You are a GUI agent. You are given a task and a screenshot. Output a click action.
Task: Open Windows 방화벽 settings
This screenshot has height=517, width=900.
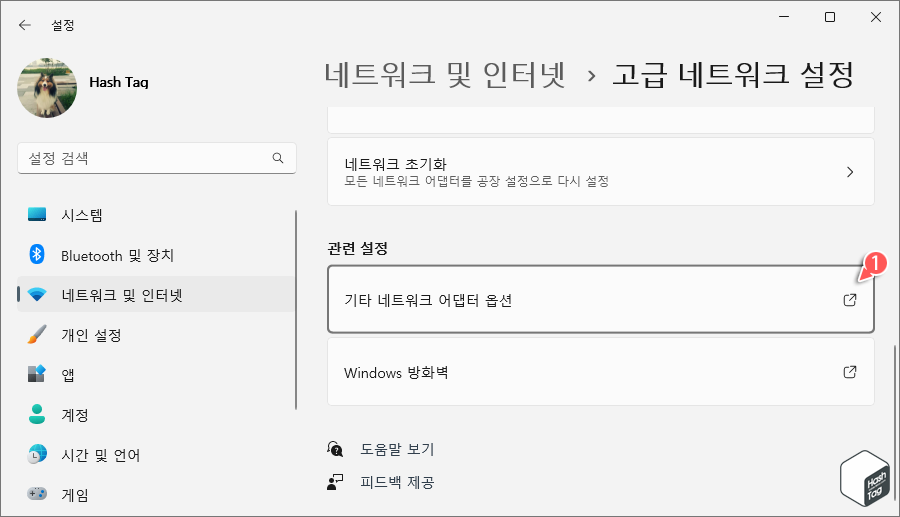pyautogui.click(x=600, y=372)
